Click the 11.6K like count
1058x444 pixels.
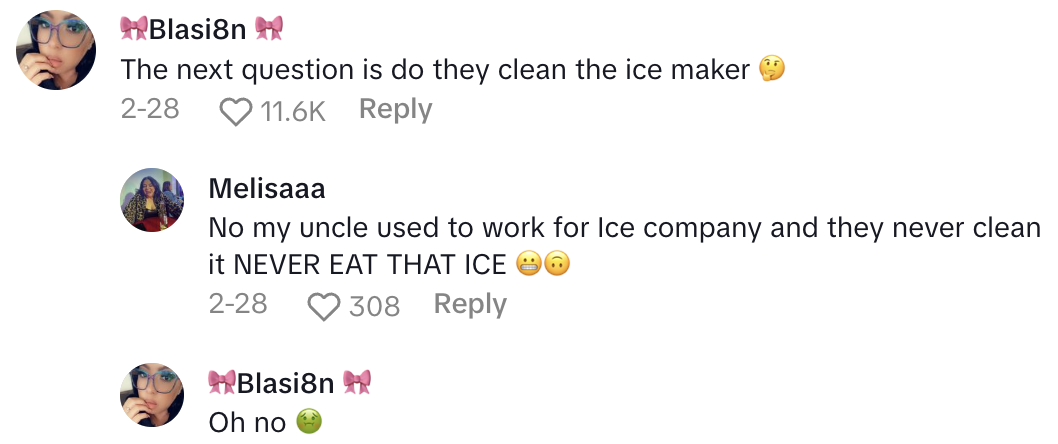[293, 111]
